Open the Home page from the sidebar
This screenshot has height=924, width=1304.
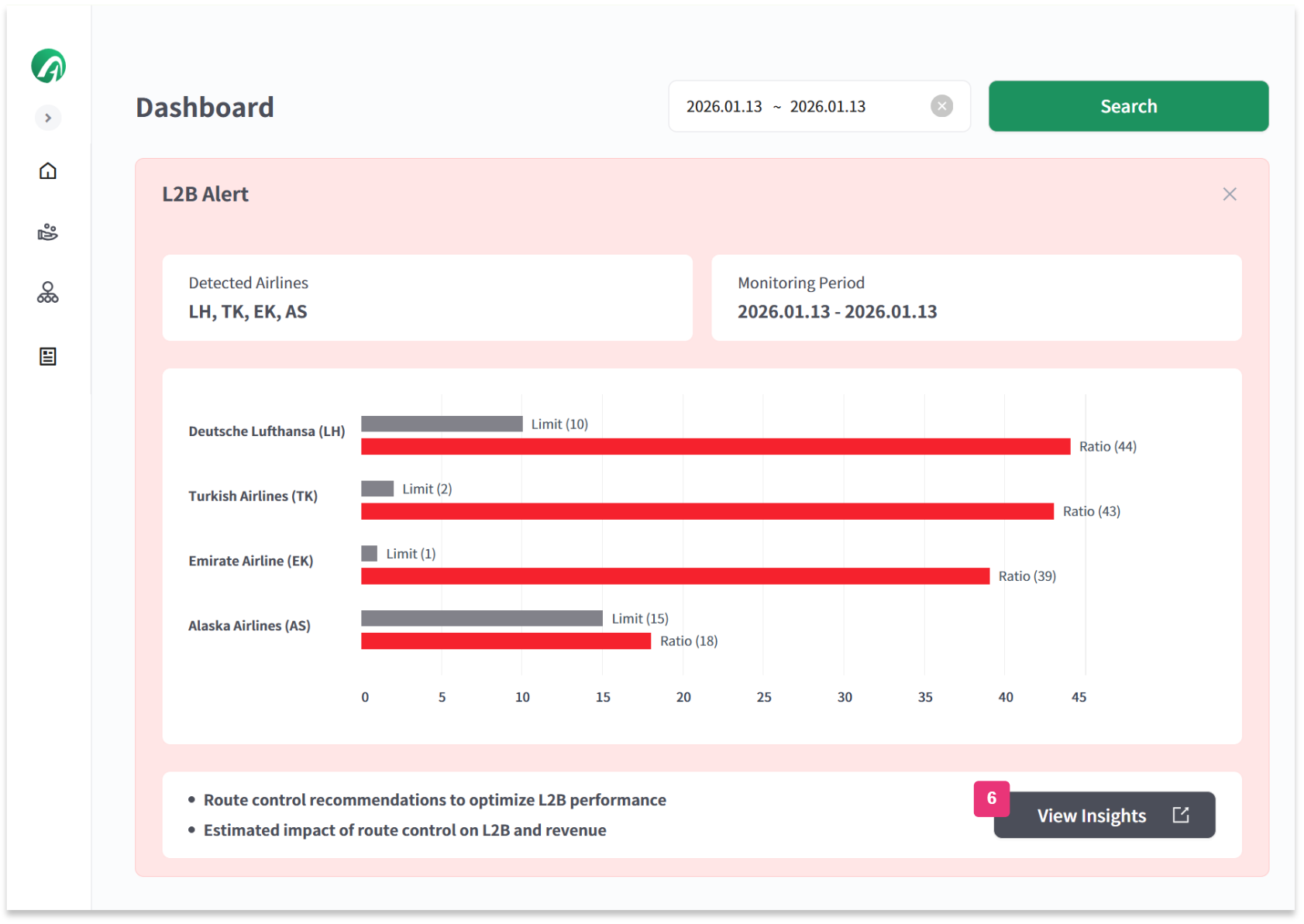pos(48,172)
